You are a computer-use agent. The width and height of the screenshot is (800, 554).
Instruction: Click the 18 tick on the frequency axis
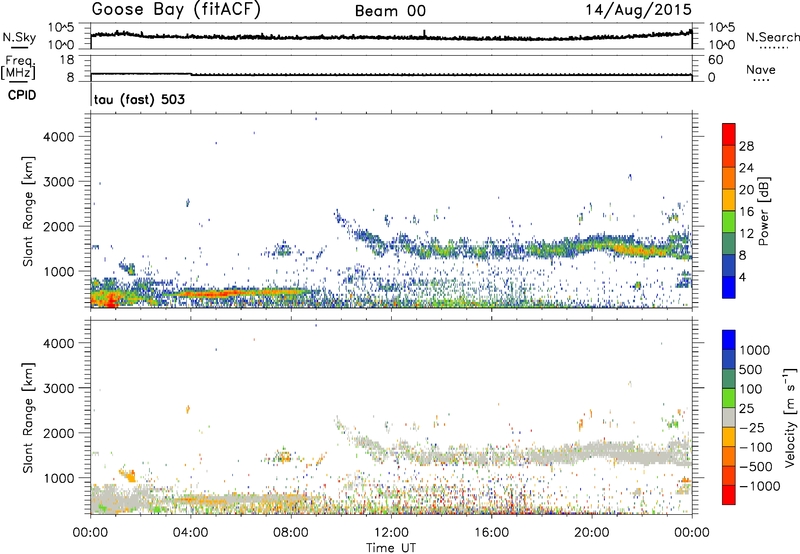pyautogui.click(x=67, y=60)
